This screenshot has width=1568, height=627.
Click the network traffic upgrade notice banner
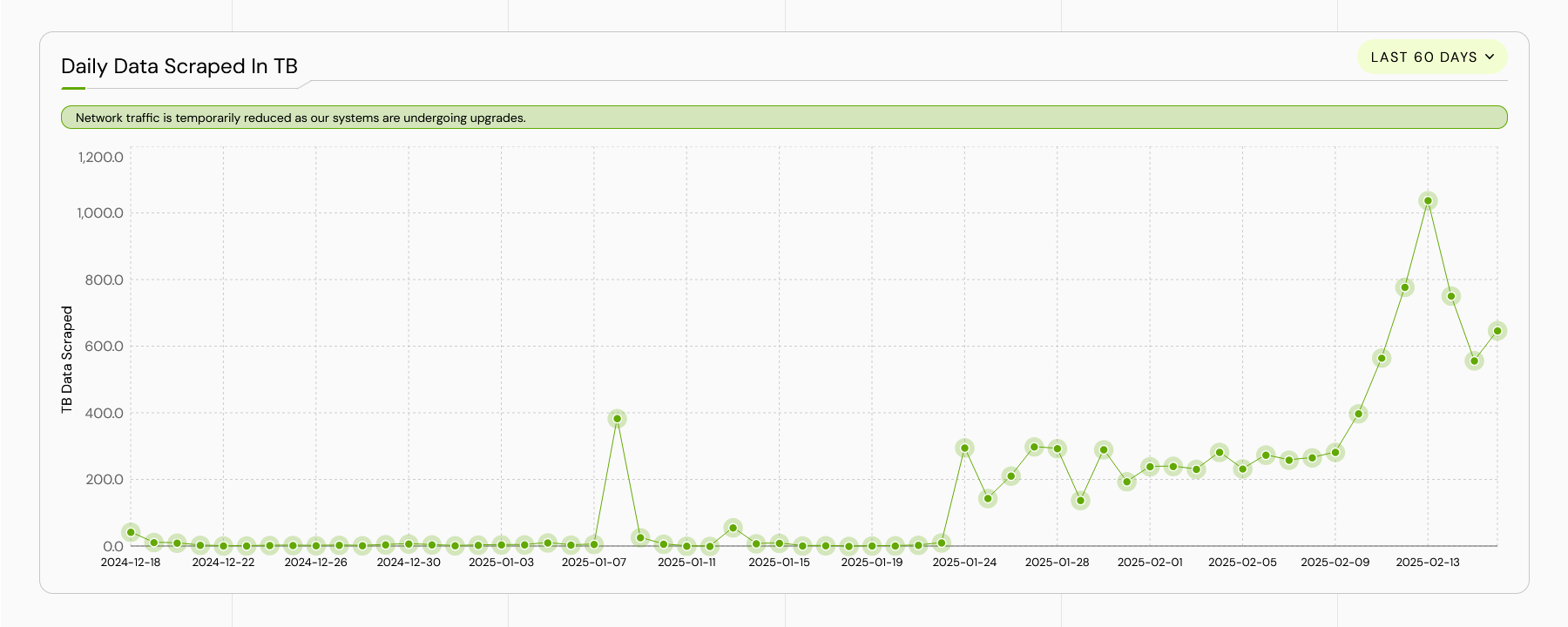pyautogui.click(x=784, y=118)
